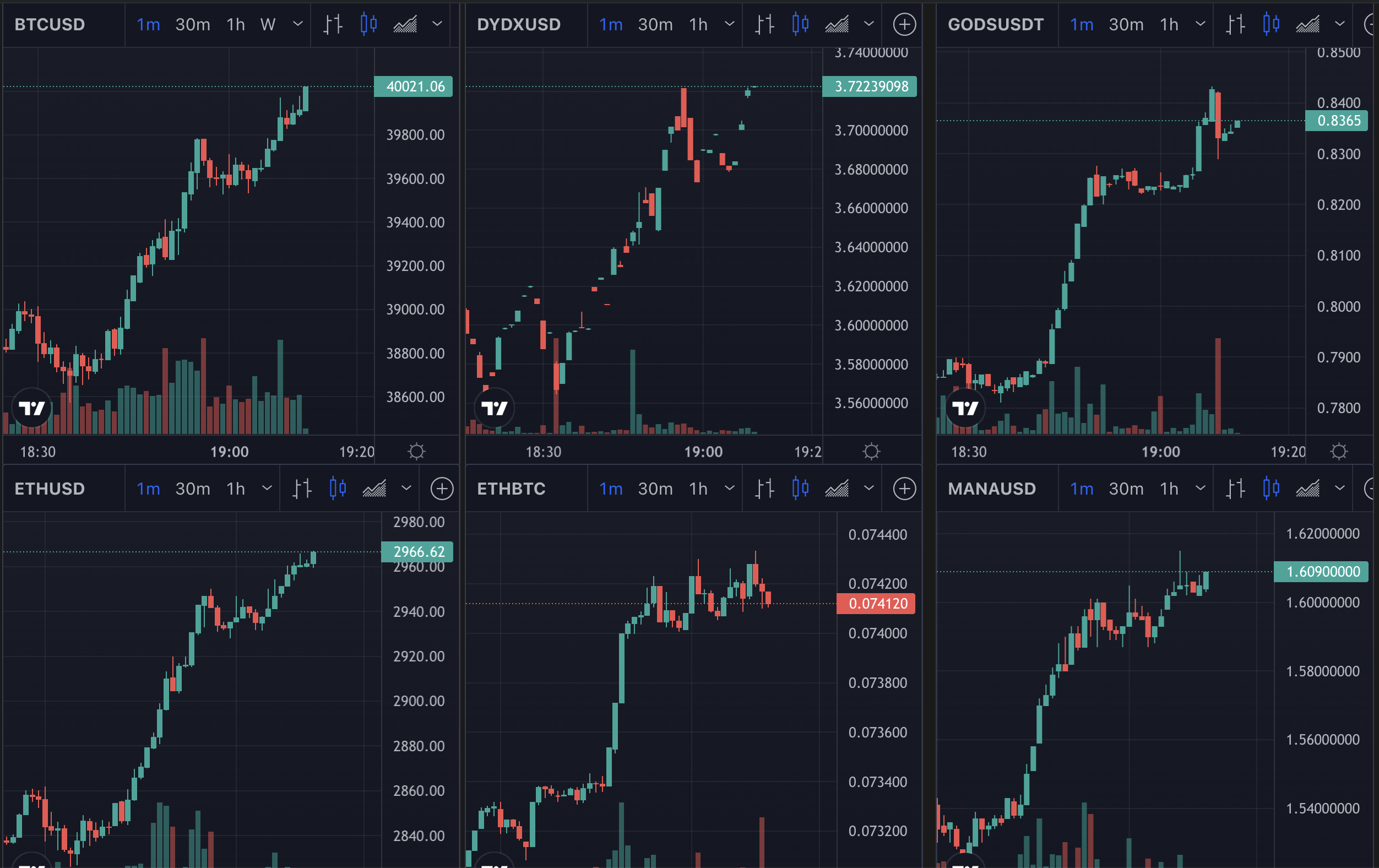
Task: Click TradingView logo in DYDXUSD chart
Action: tap(494, 408)
